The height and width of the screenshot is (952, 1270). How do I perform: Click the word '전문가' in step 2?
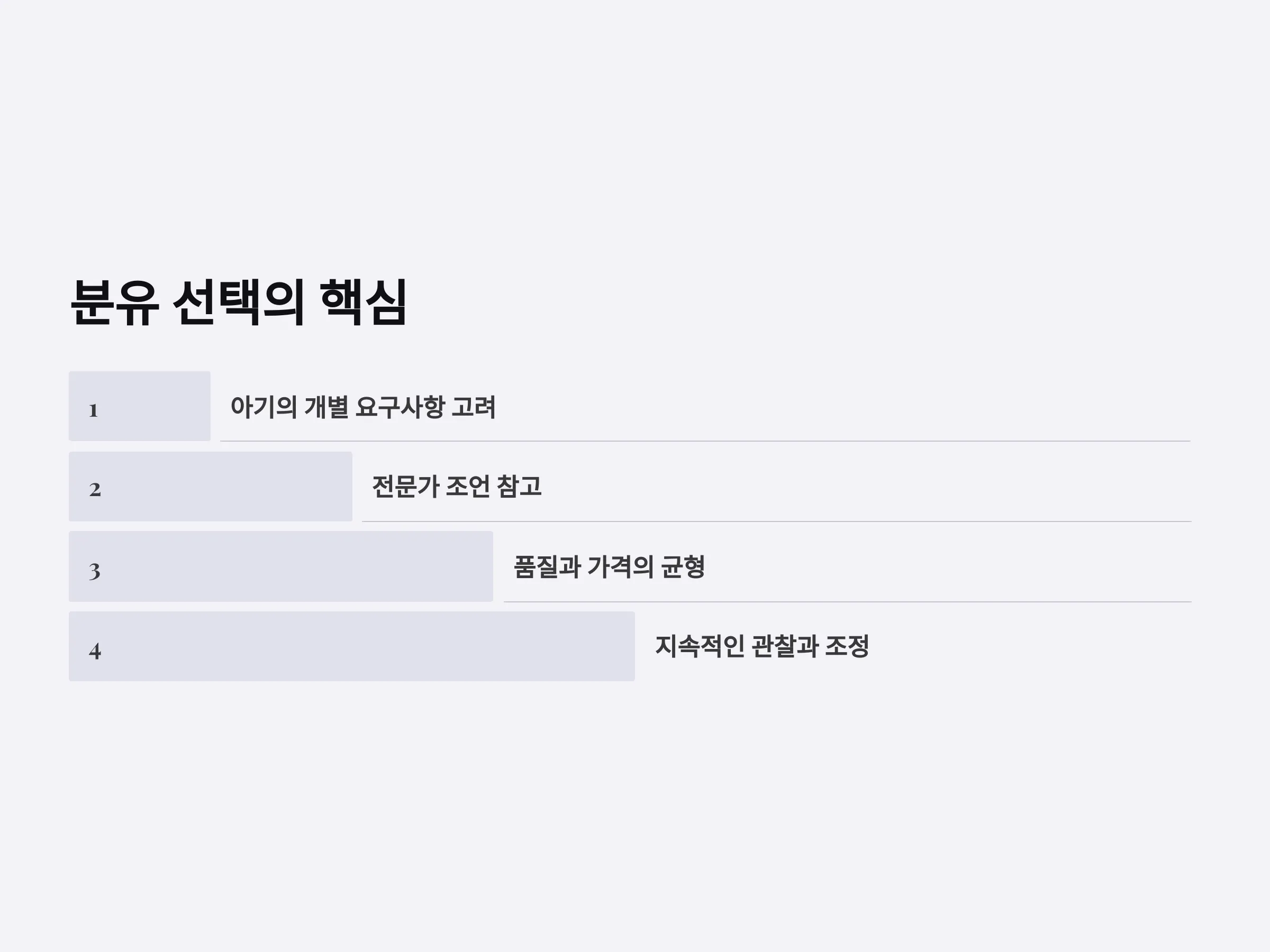pyautogui.click(x=406, y=487)
